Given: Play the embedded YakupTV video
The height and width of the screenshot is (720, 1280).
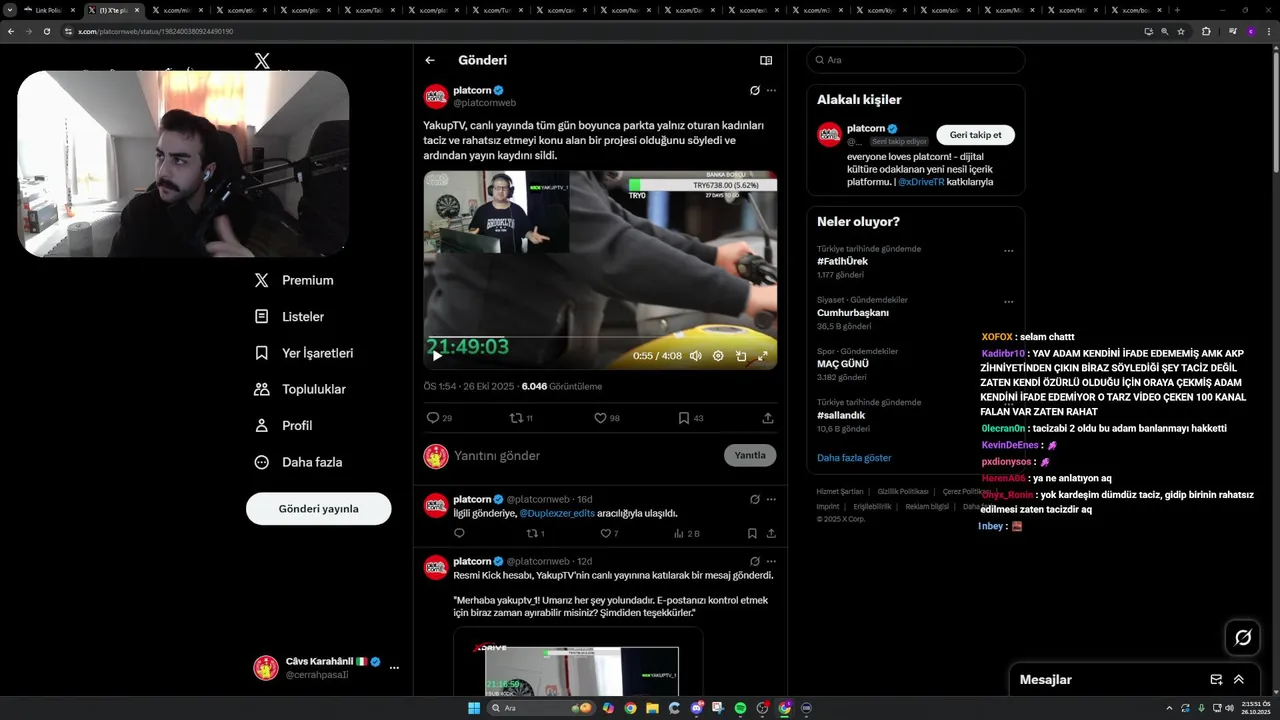Looking at the screenshot, I should pyautogui.click(x=437, y=355).
